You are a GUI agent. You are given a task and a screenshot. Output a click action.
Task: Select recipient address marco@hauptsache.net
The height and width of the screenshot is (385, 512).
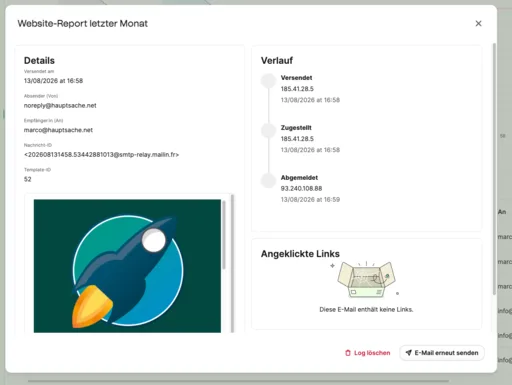point(58,130)
